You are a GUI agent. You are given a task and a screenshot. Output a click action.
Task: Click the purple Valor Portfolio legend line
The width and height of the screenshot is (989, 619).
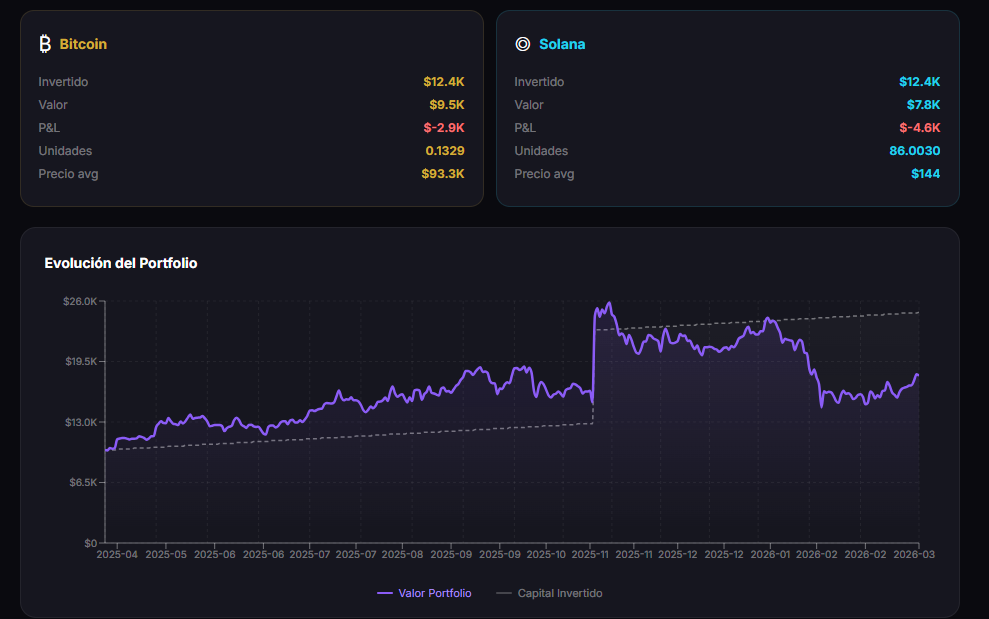pyautogui.click(x=385, y=593)
